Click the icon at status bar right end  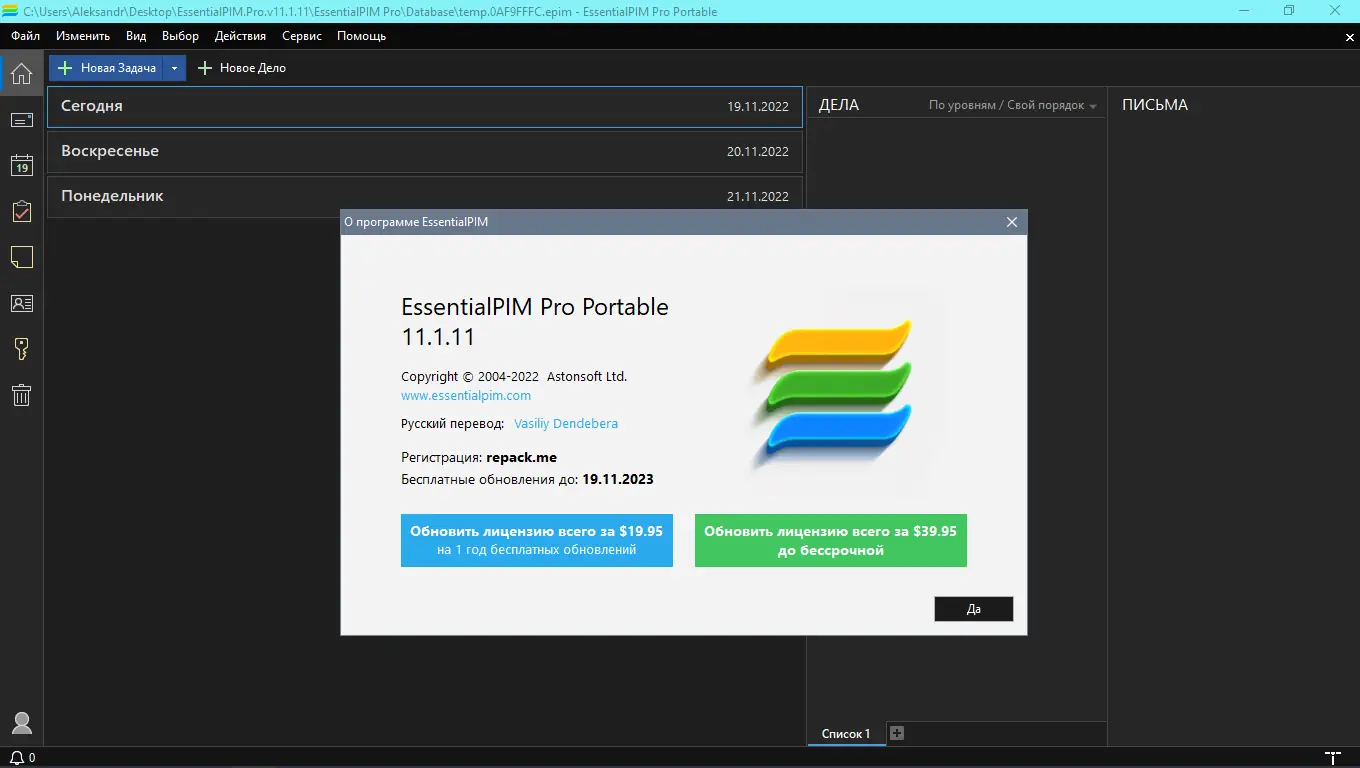tap(1332, 758)
